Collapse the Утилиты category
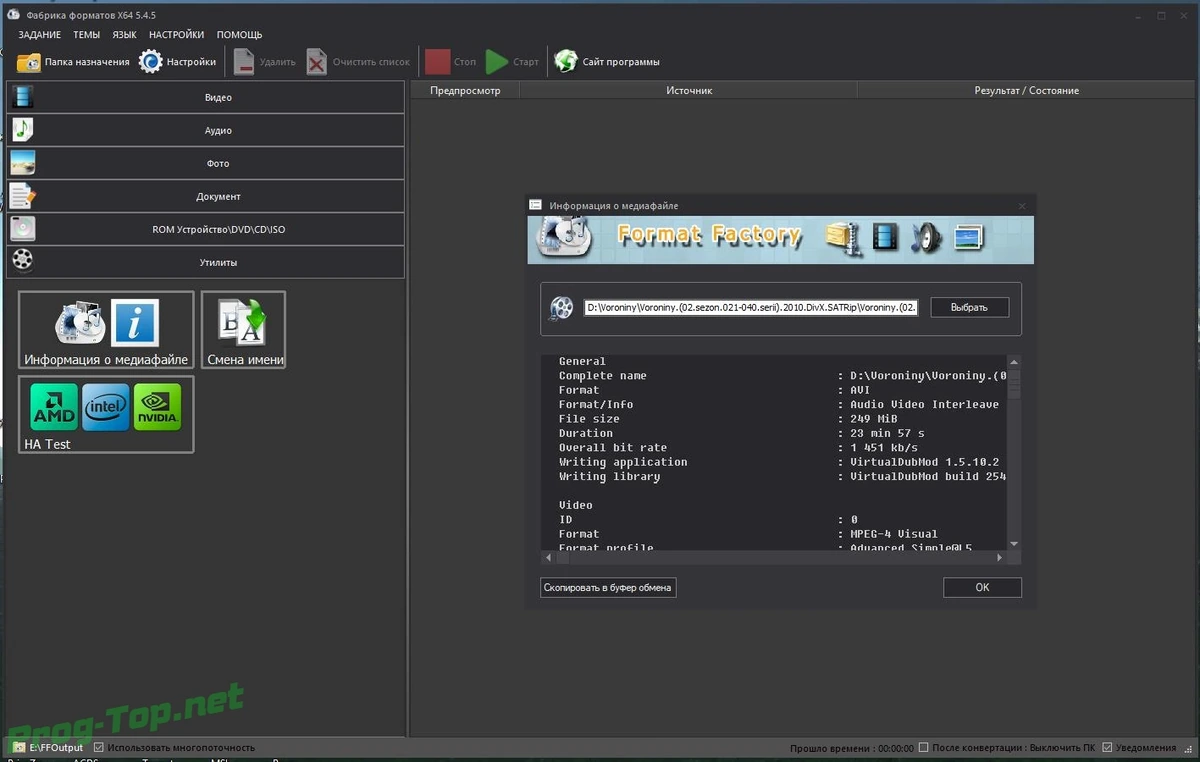The image size is (1200, 762). pyautogui.click(x=205, y=262)
